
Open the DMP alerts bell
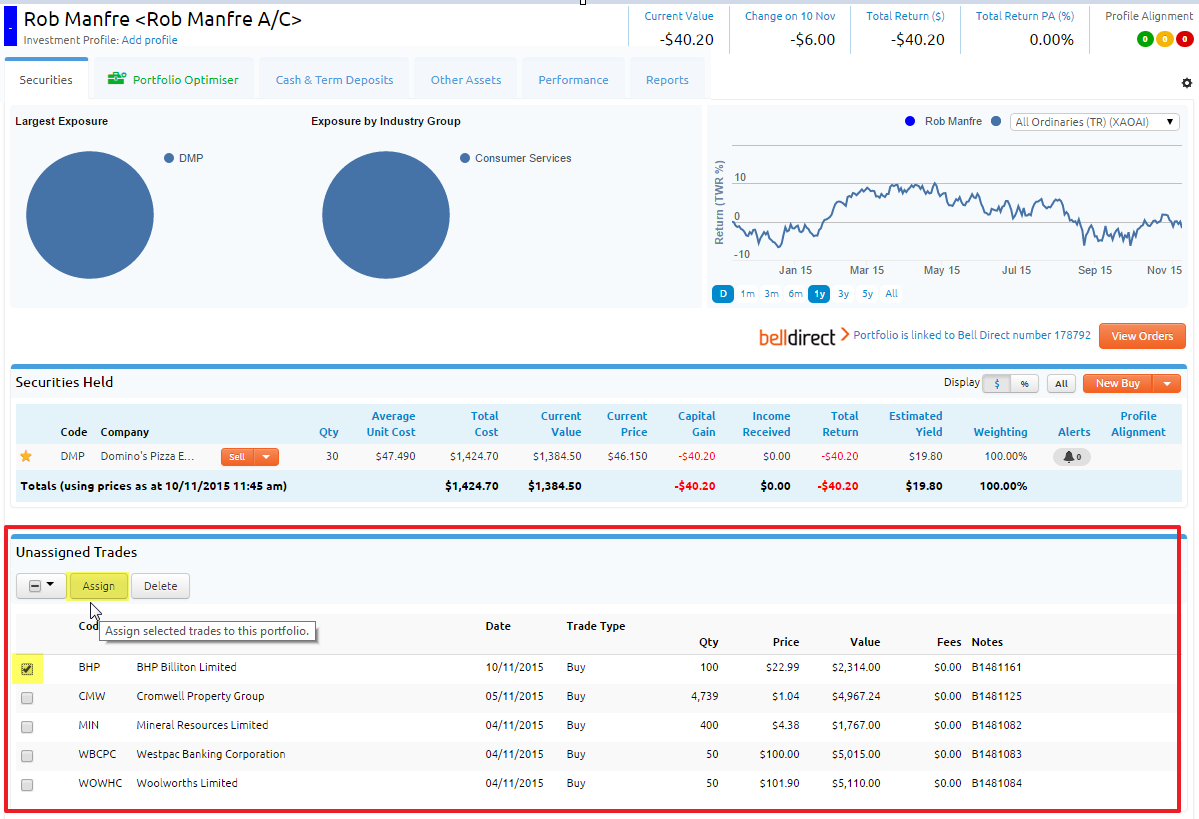(x=1072, y=457)
